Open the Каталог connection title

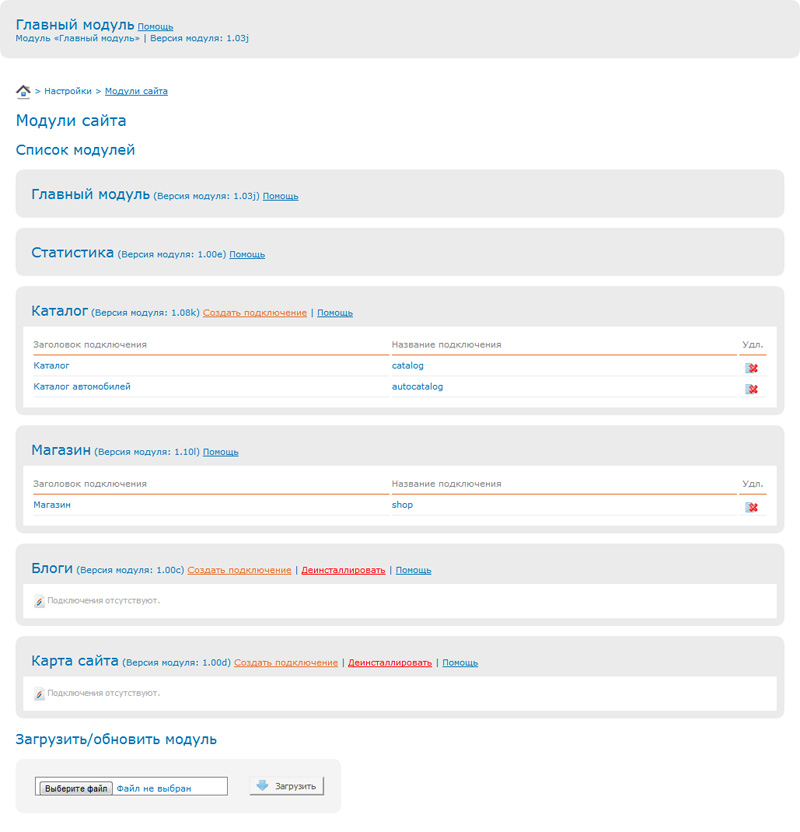pyautogui.click(x=51, y=366)
